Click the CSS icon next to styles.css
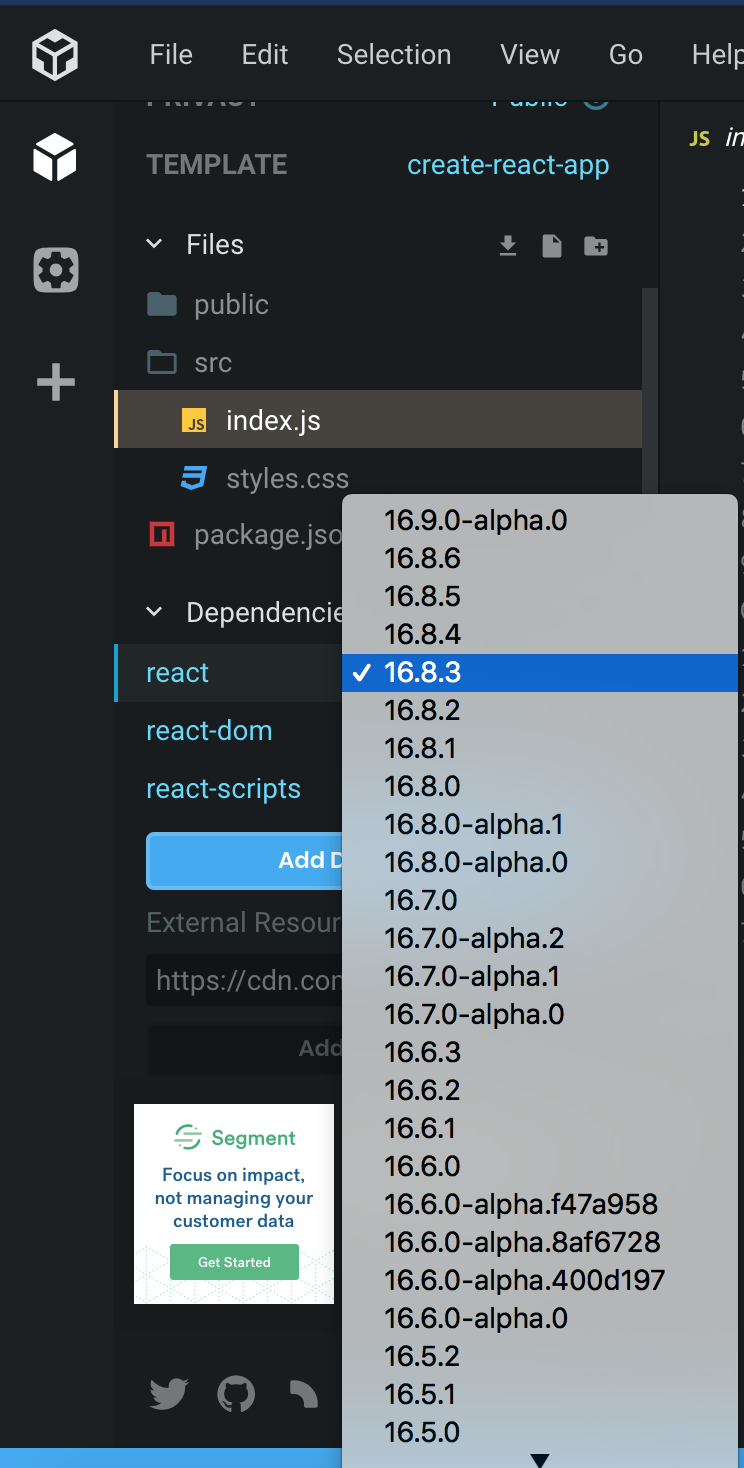 pyautogui.click(x=194, y=478)
